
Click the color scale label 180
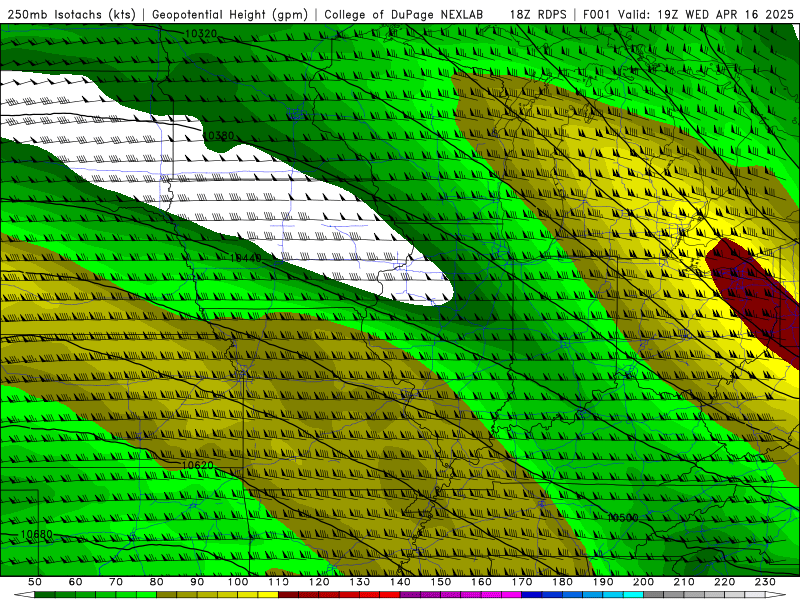pyautogui.click(x=562, y=582)
